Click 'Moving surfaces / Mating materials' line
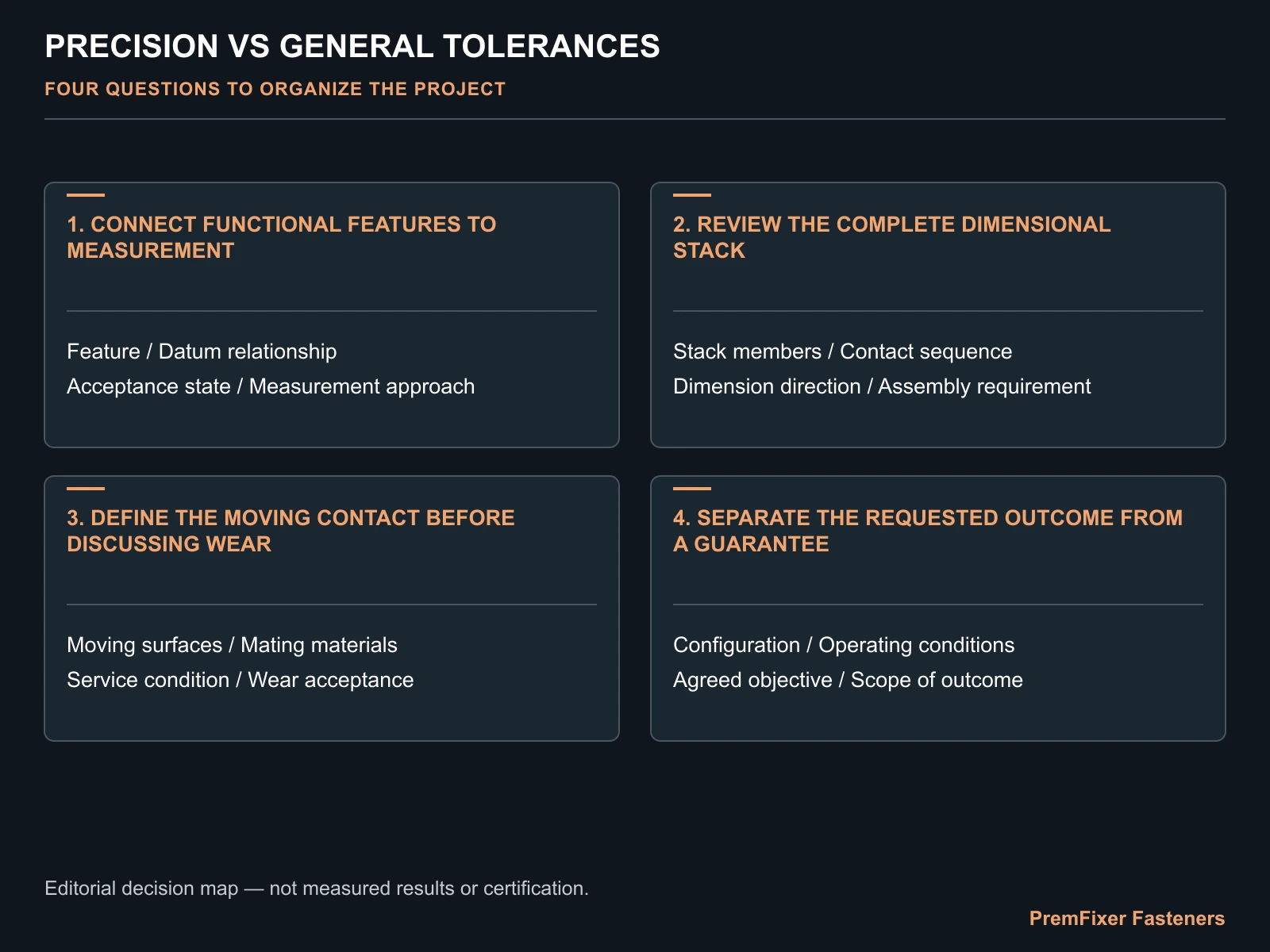 (x=232, y=645)
